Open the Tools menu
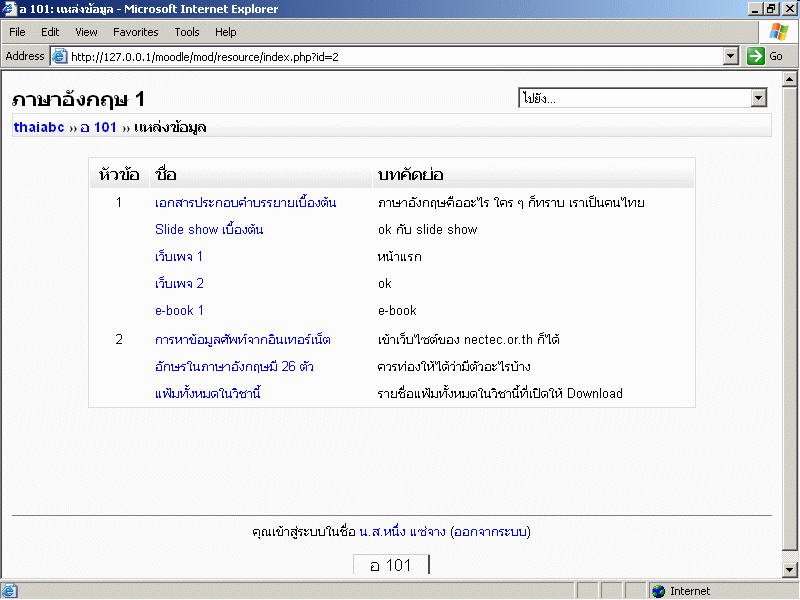Screen dimensions: 800x600 click(187, 32)
